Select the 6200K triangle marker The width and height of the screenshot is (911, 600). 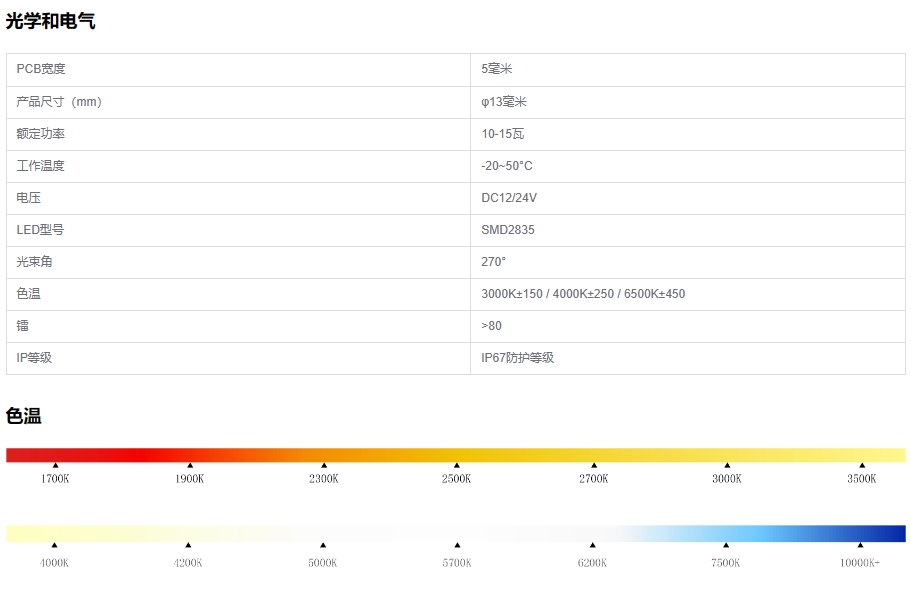pos(592,545)
